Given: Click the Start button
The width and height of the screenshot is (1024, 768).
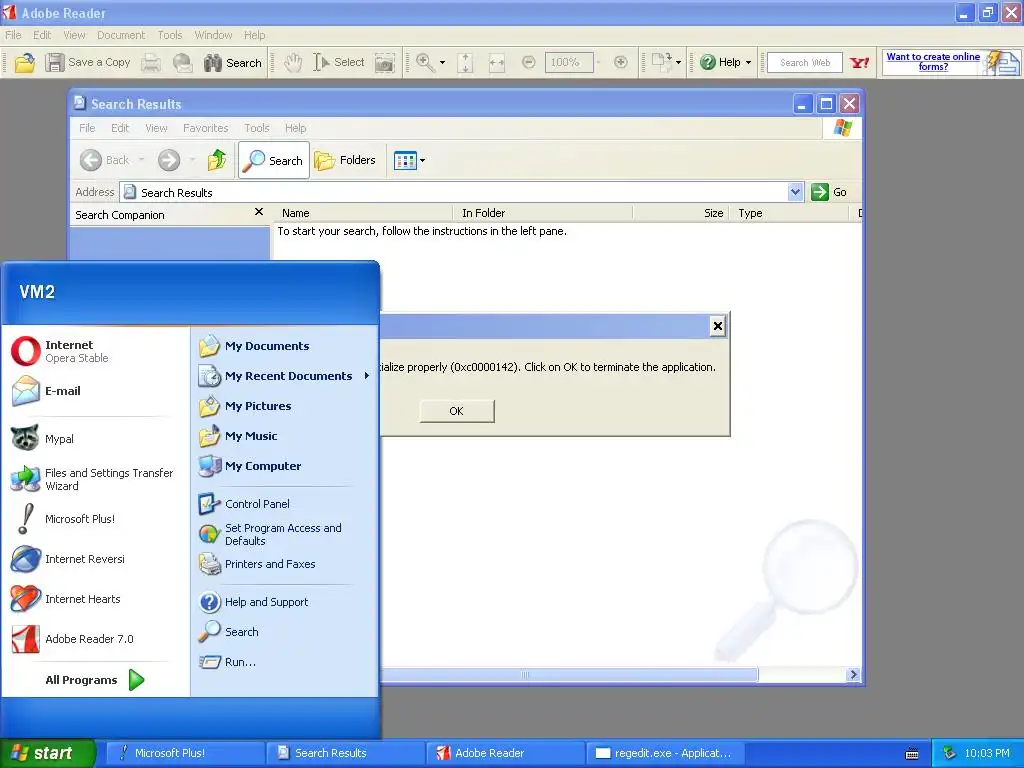Looking at the screenshot, I should pos(47,753).
